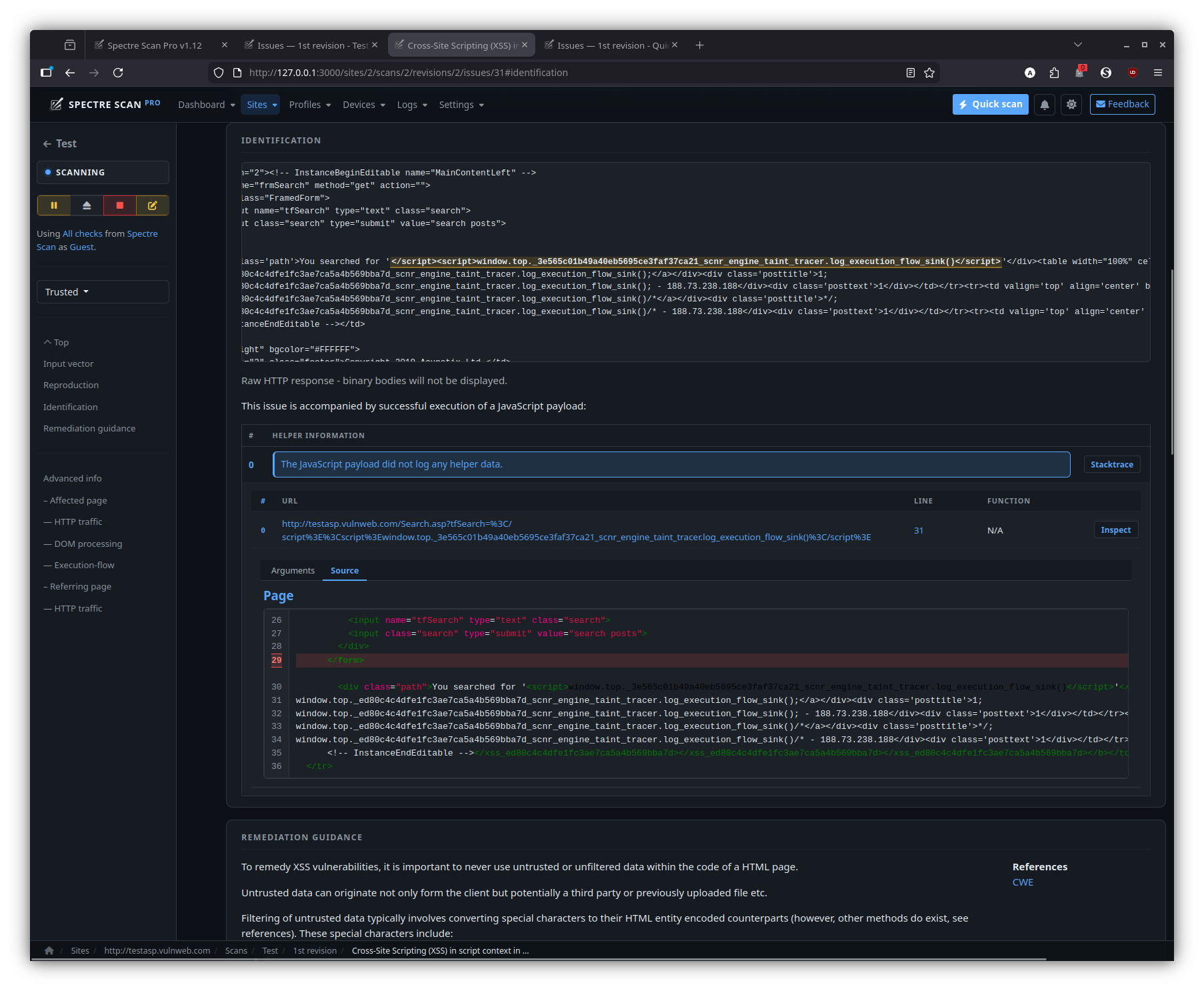Go to Remediation guidance in sidebar
Viewport: 1204px width, 991px height.
click(89, 428)
